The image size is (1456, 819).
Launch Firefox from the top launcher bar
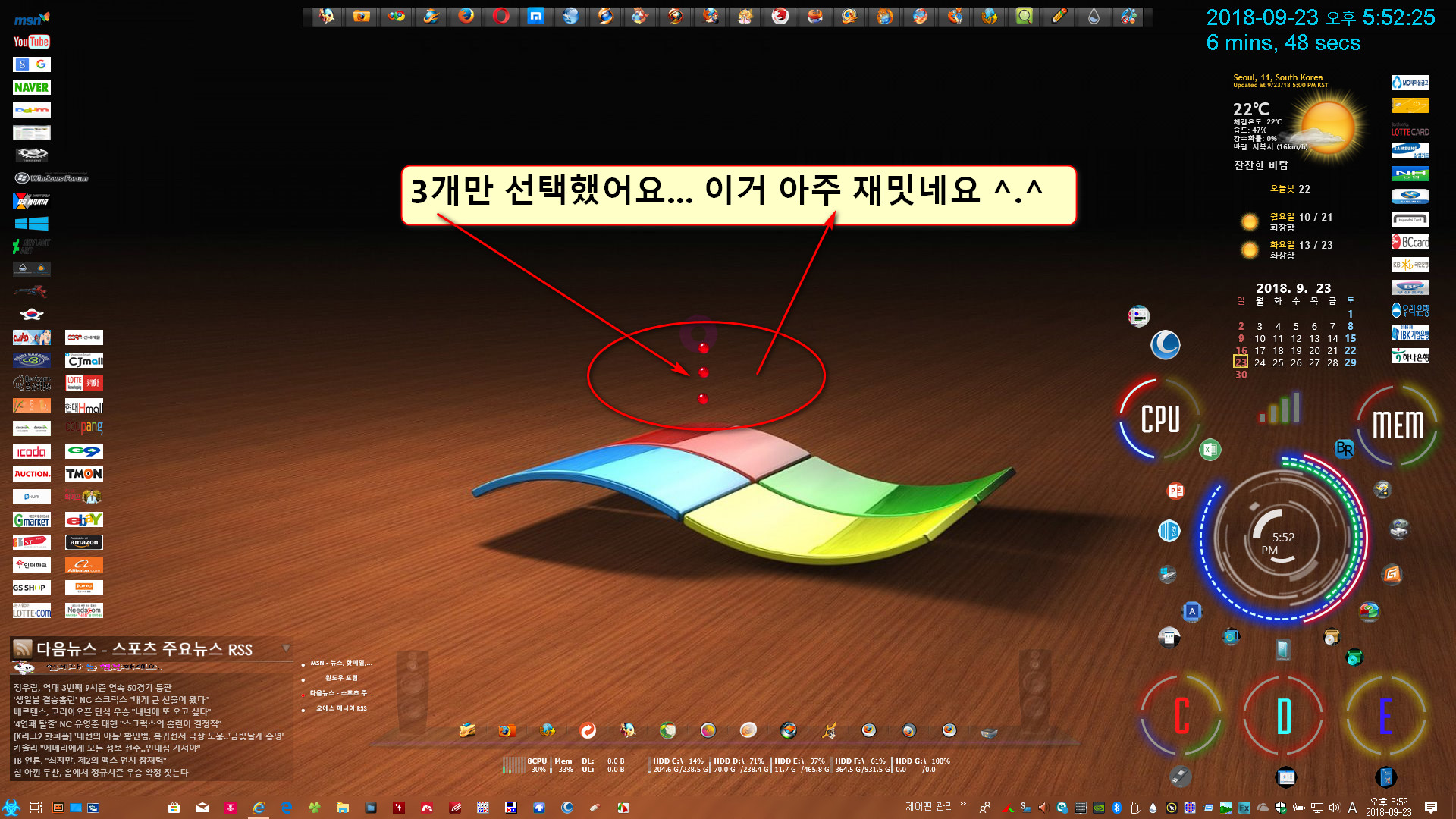pos(466,16)
